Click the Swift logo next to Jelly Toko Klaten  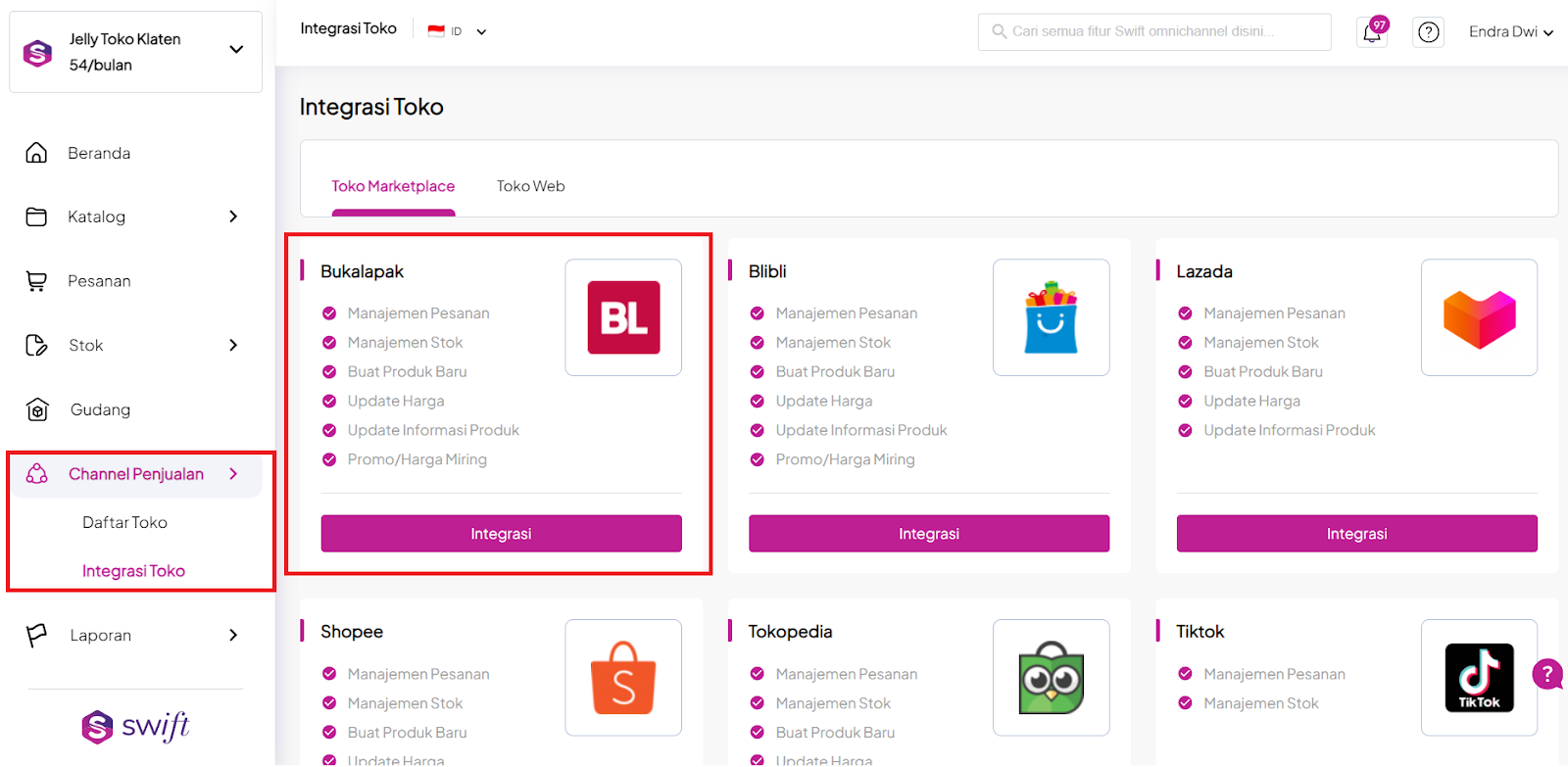point(37,53)
